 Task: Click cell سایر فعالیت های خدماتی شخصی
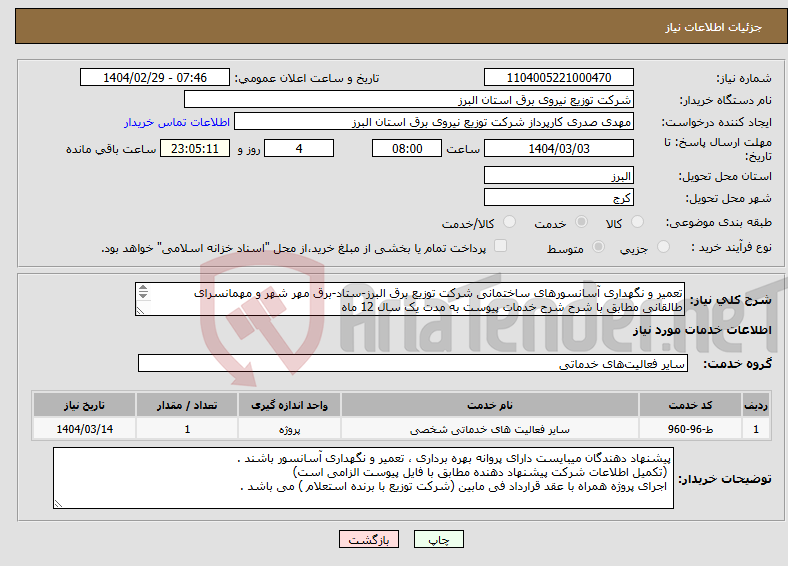pyautogui.click(x=490, y=429)
